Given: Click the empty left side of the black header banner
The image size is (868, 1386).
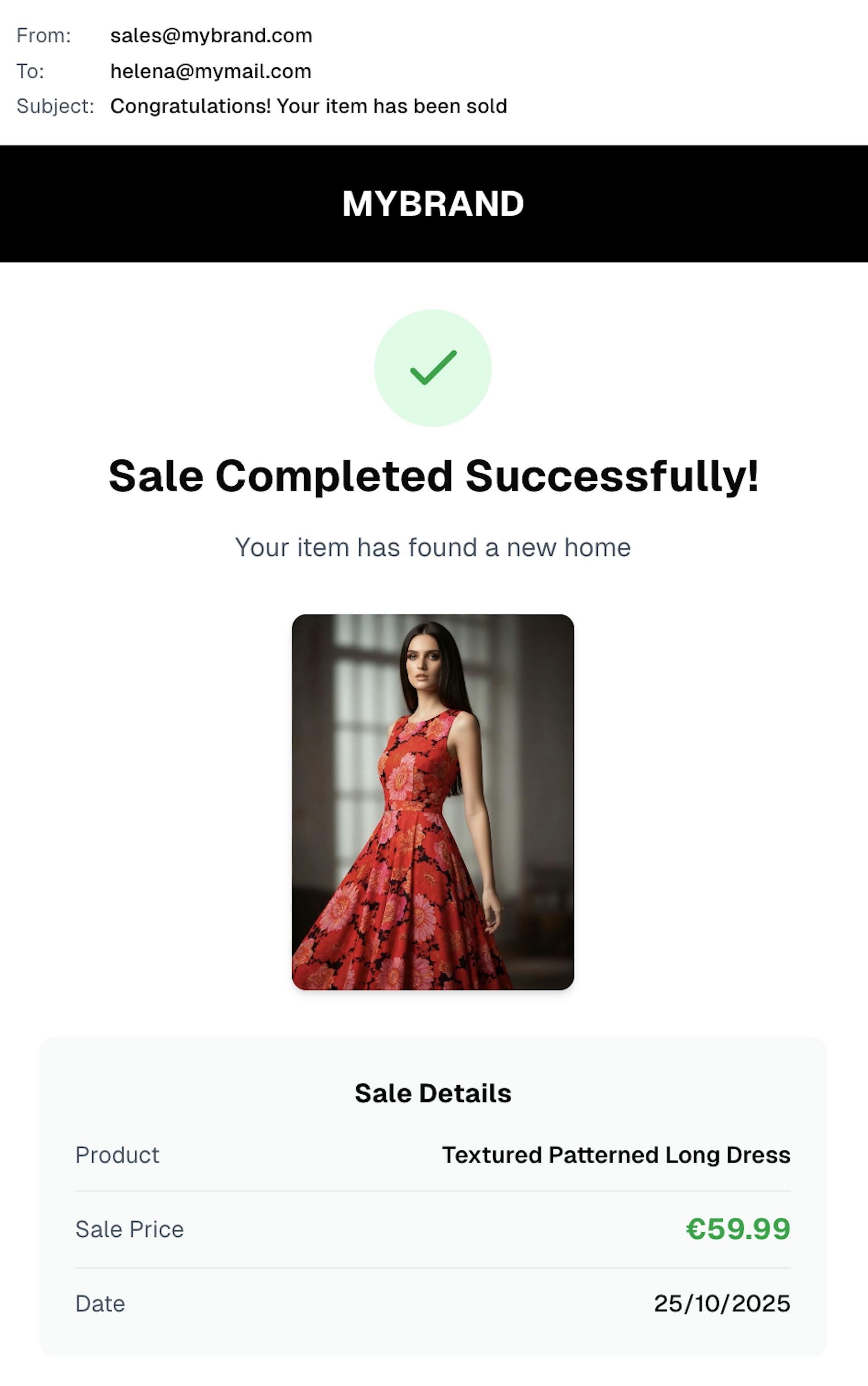Looking at the screenshot, I should point(143,204).
